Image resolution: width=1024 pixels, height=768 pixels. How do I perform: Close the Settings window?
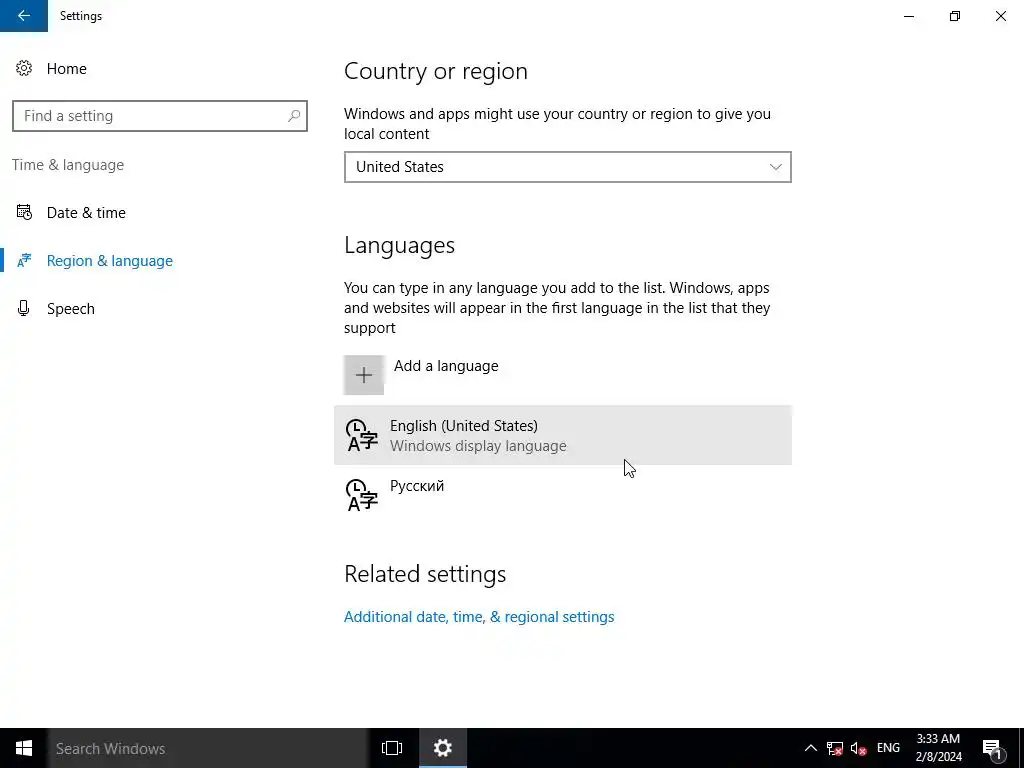(x=1000, y=16)
